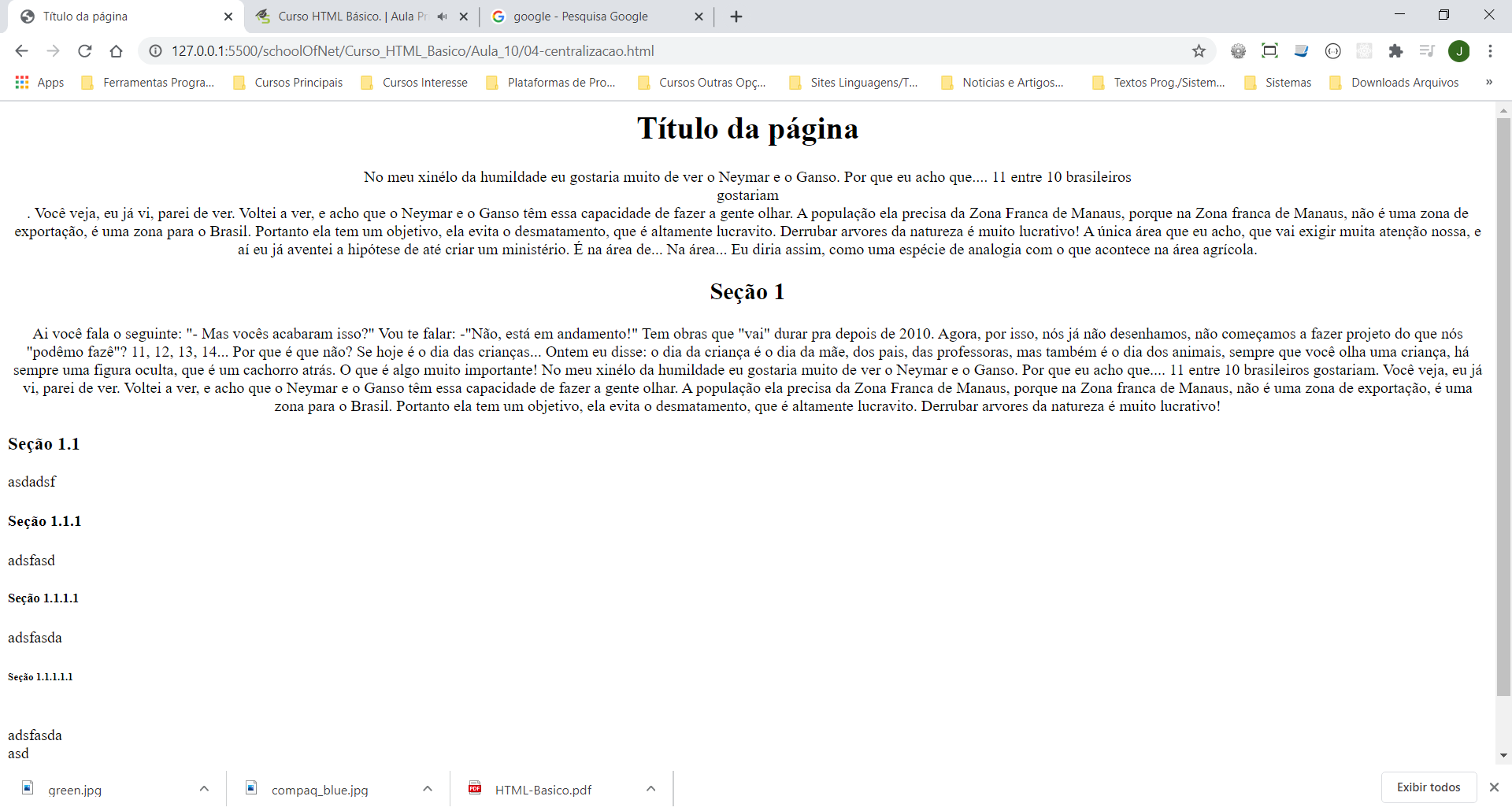Click the Seção 1.1.1 heading

[45, 521]
